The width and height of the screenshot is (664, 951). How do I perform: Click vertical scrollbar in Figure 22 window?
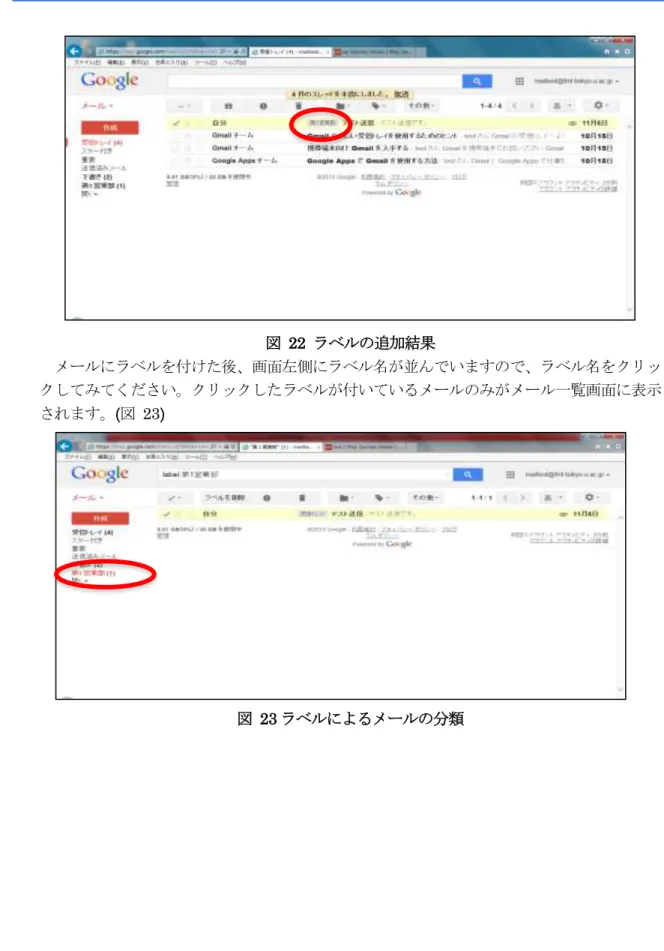coord(629,218)
